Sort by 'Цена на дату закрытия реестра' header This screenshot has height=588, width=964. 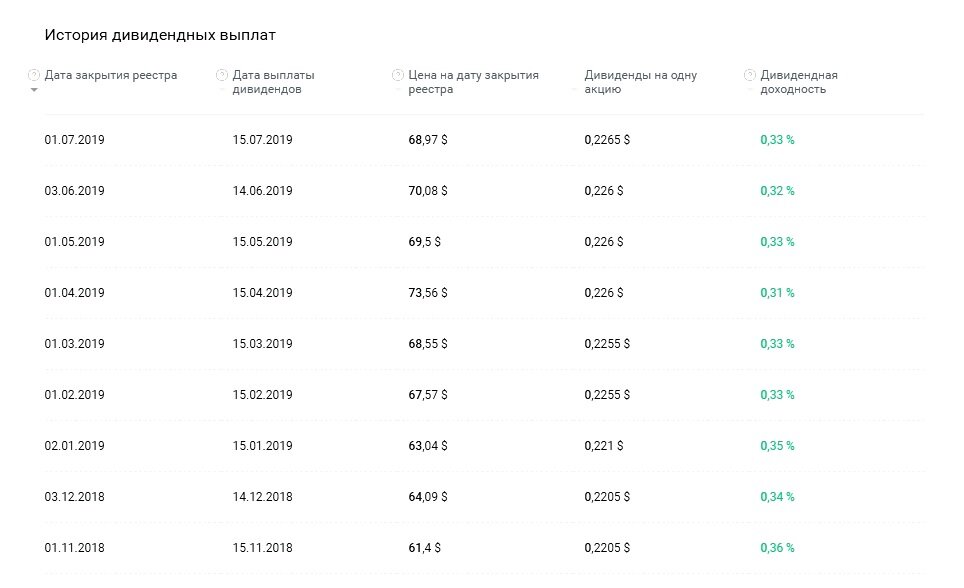pyautogui.click(x=473, y=82)
